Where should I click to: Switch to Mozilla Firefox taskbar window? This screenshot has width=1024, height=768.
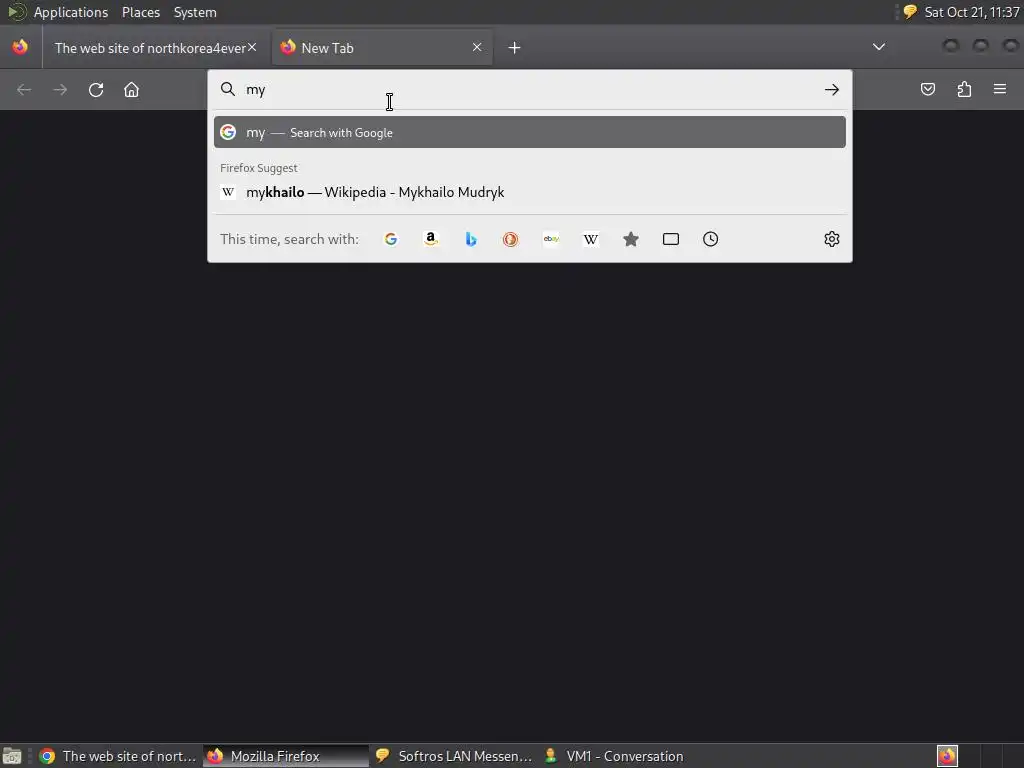pos(285,756)
